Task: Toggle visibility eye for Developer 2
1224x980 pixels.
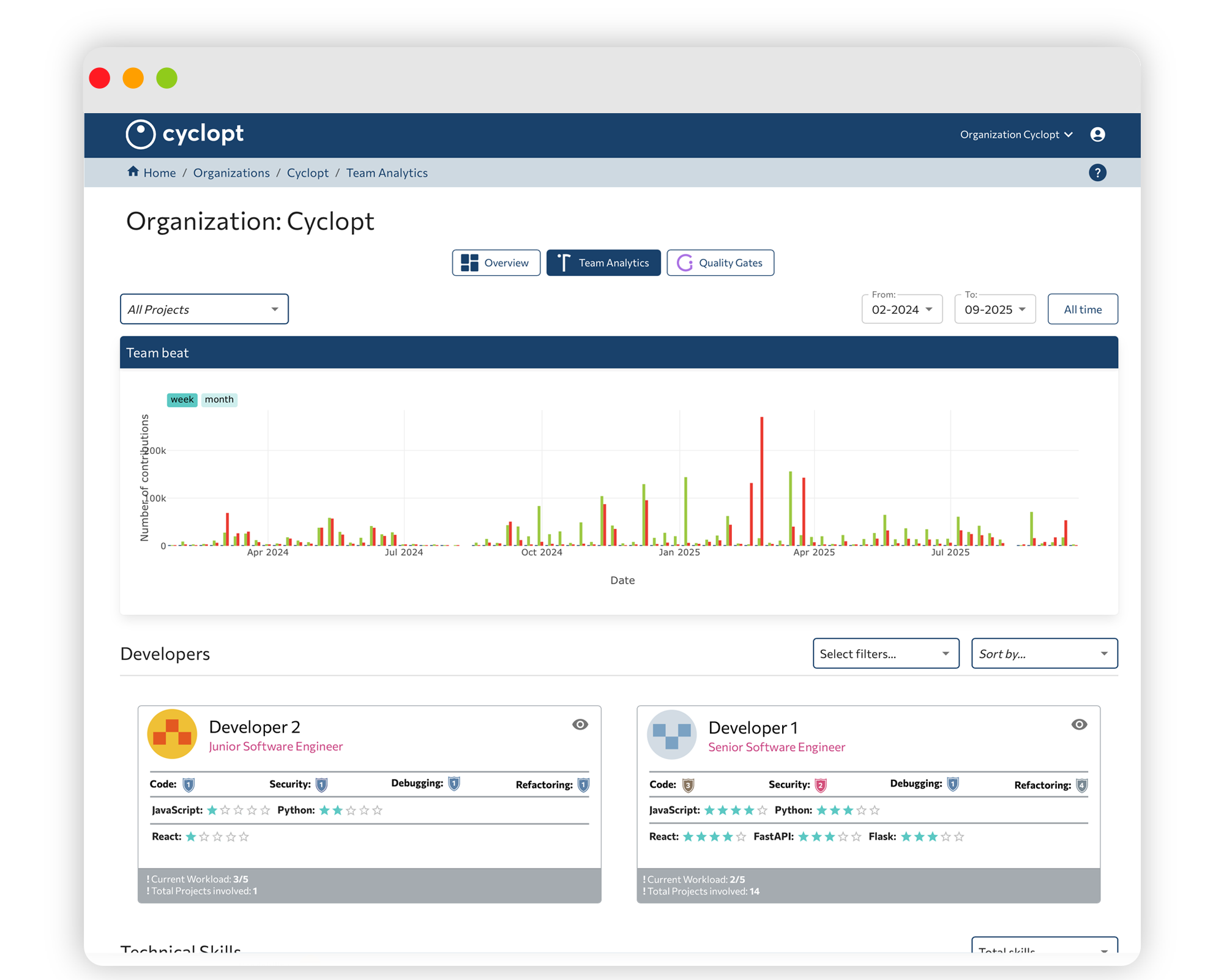Action: point(580,725)
